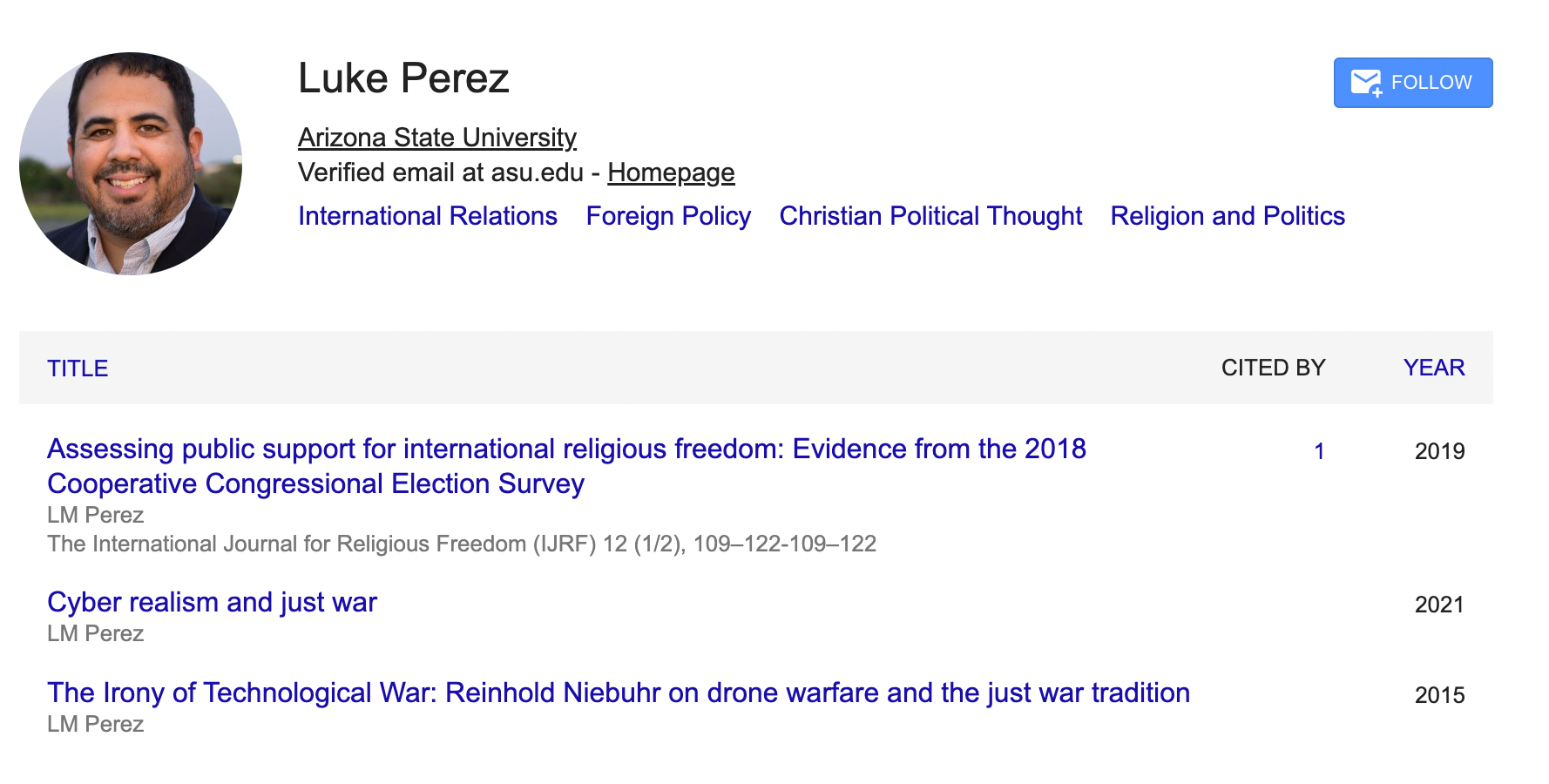Visit the Homepage link

pos(670,172)
